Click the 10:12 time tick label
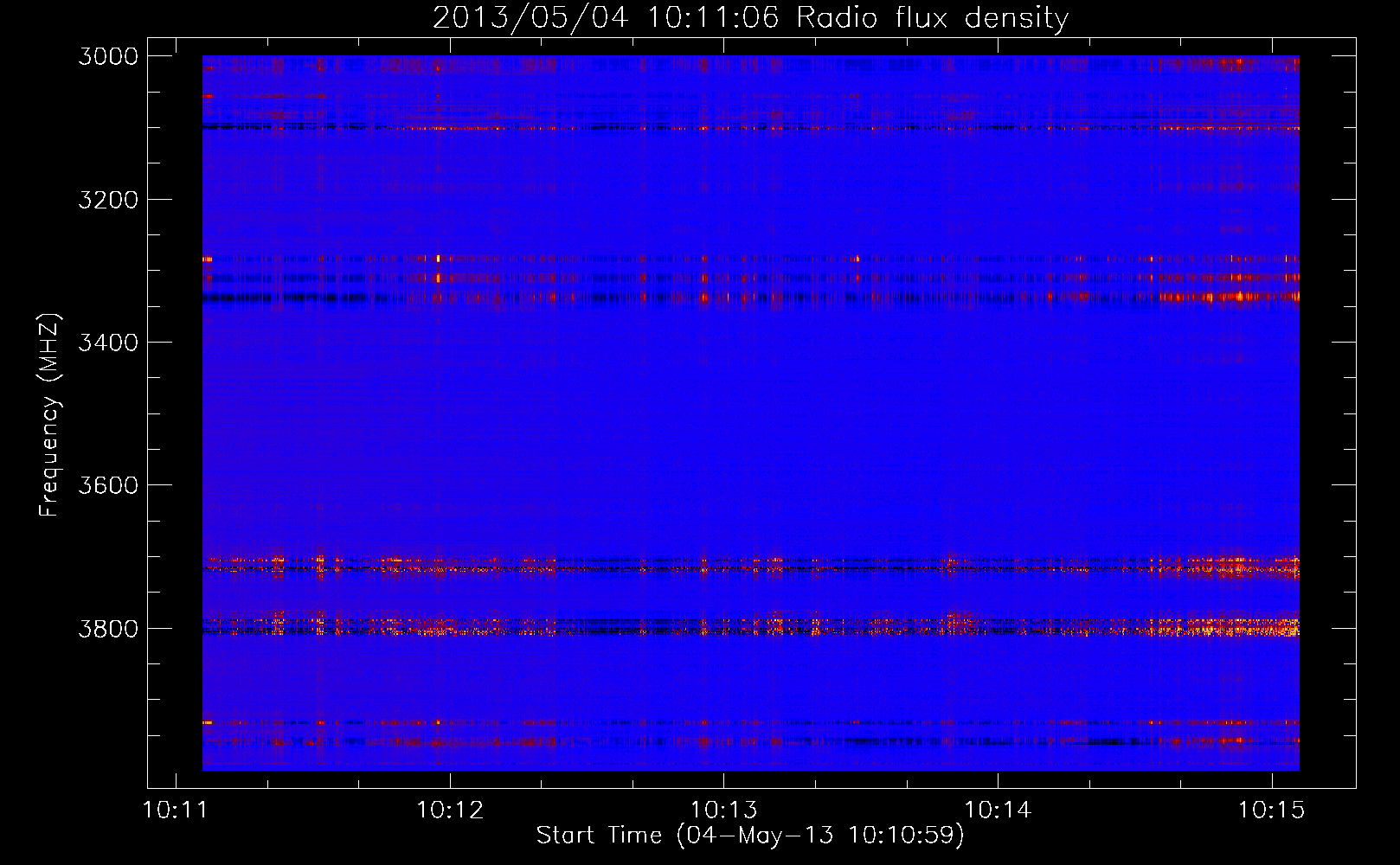The image size is (1400, 865). click(x=450, y=811)
